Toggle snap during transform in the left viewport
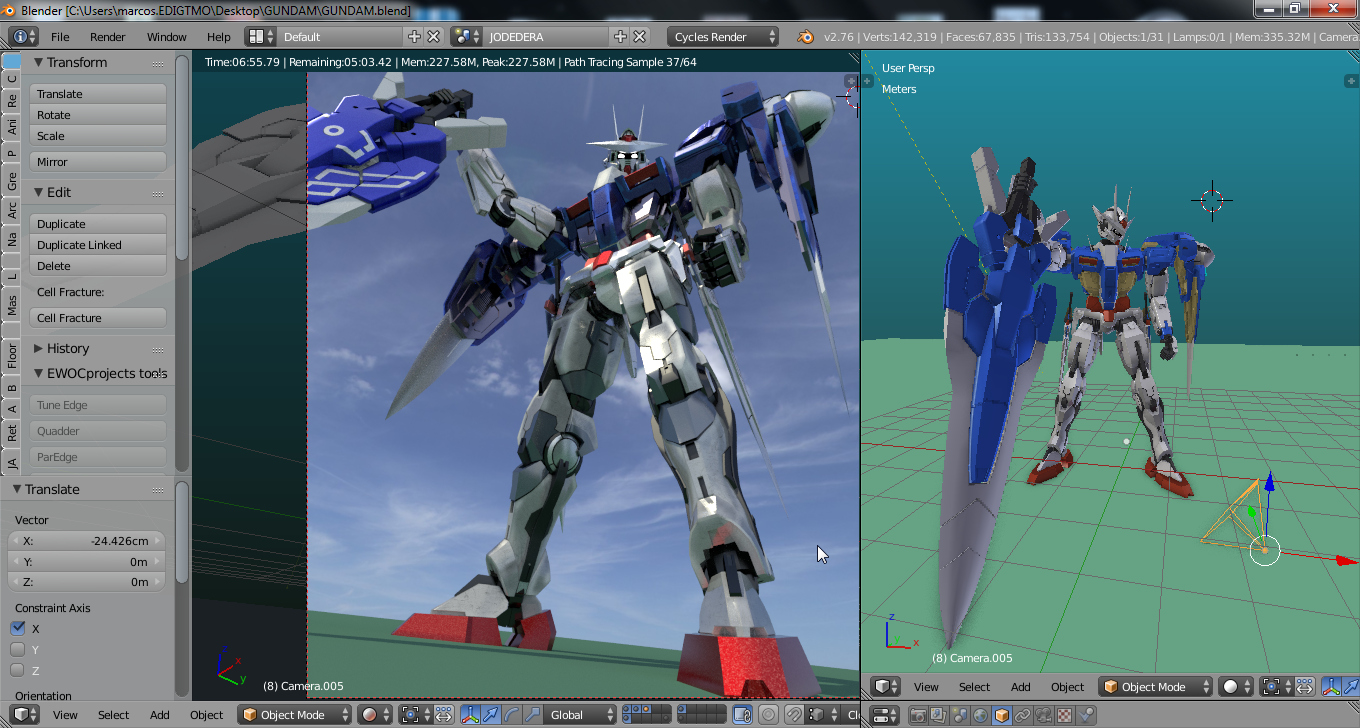This screenshot has height=728, width=1360. point(794,715)
